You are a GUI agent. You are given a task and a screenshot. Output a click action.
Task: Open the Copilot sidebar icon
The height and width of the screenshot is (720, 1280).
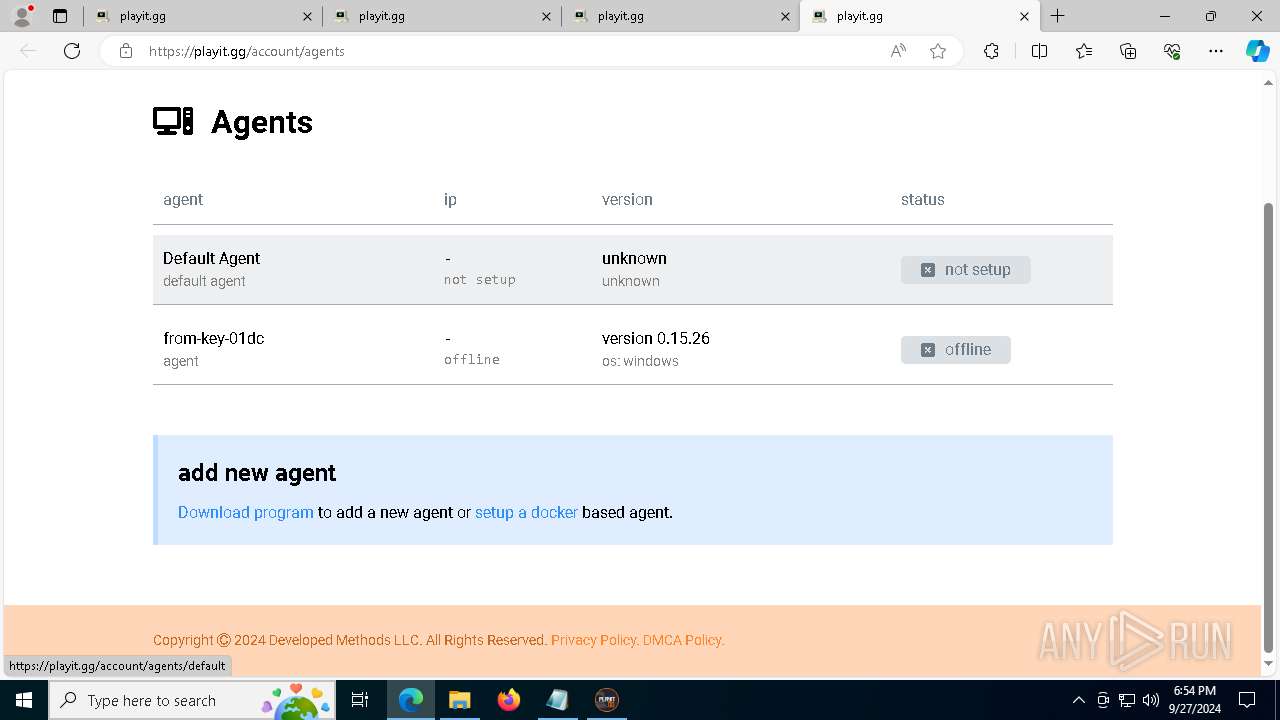coord(1257,51)
